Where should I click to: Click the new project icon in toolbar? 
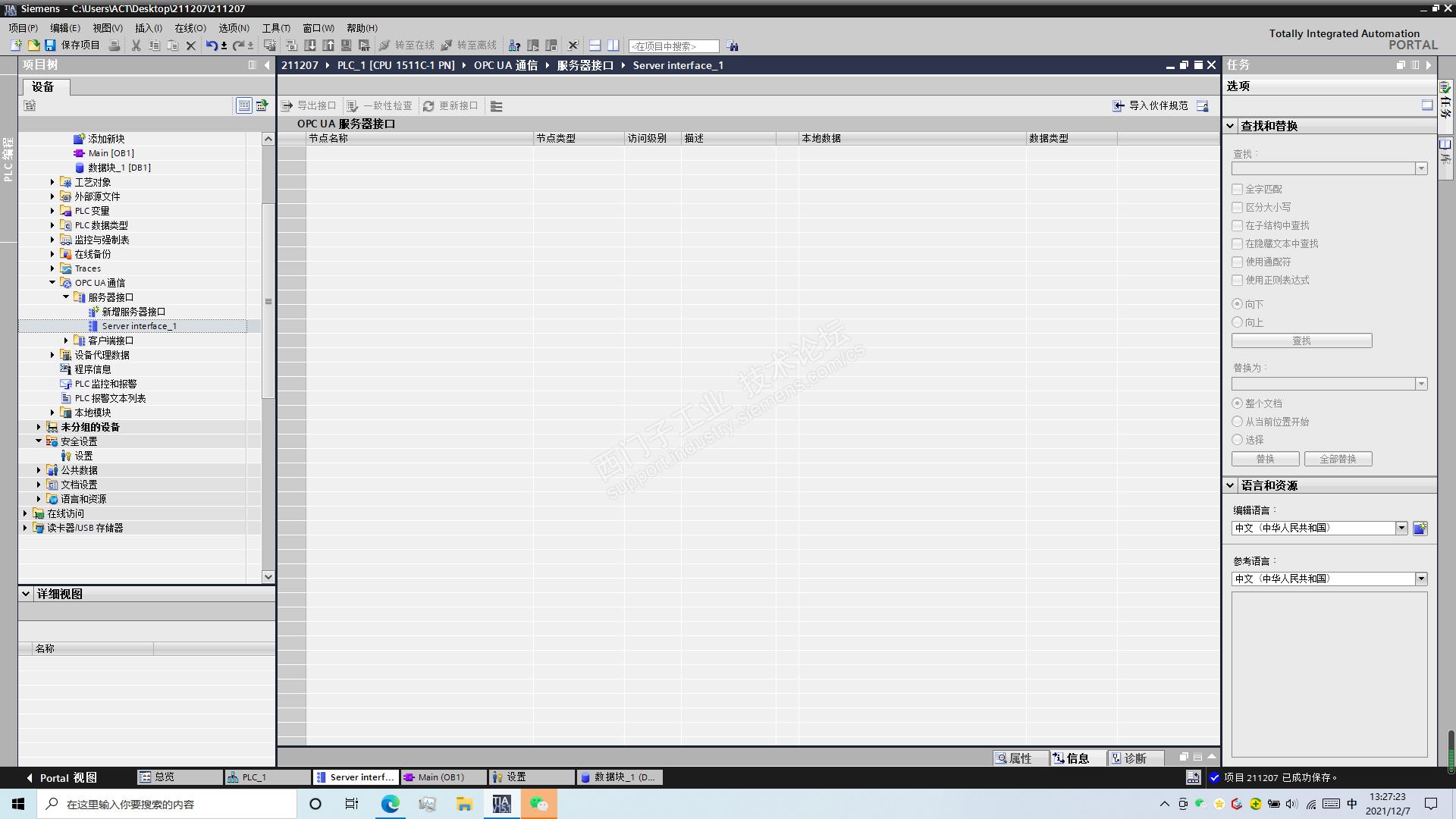point(15,45)
